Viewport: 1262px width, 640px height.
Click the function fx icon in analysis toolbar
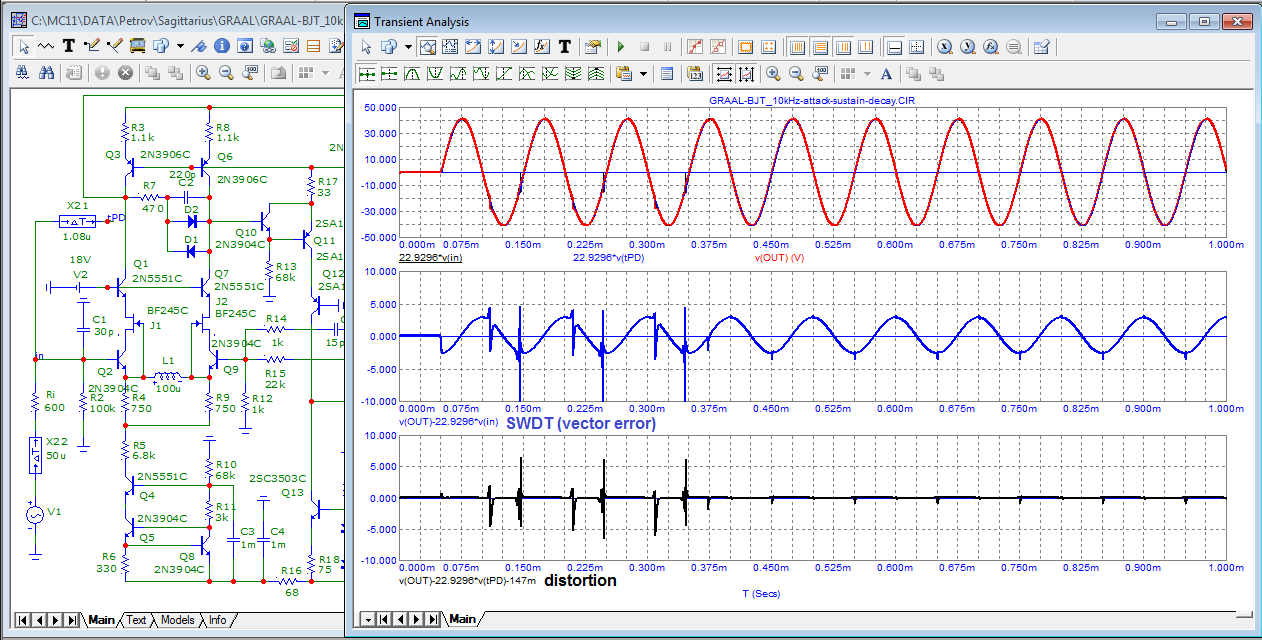click(541, 47)
